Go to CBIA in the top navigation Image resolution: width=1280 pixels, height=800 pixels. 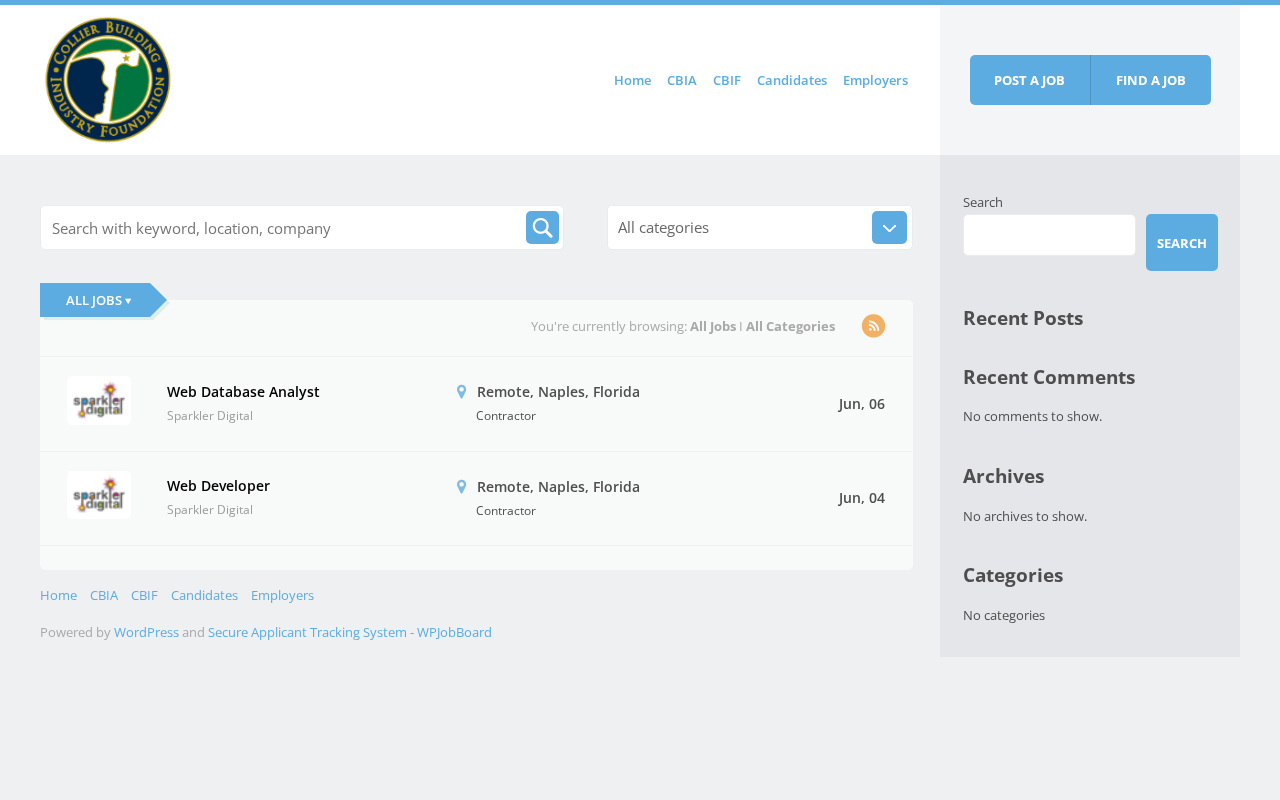tap(682, 80)
